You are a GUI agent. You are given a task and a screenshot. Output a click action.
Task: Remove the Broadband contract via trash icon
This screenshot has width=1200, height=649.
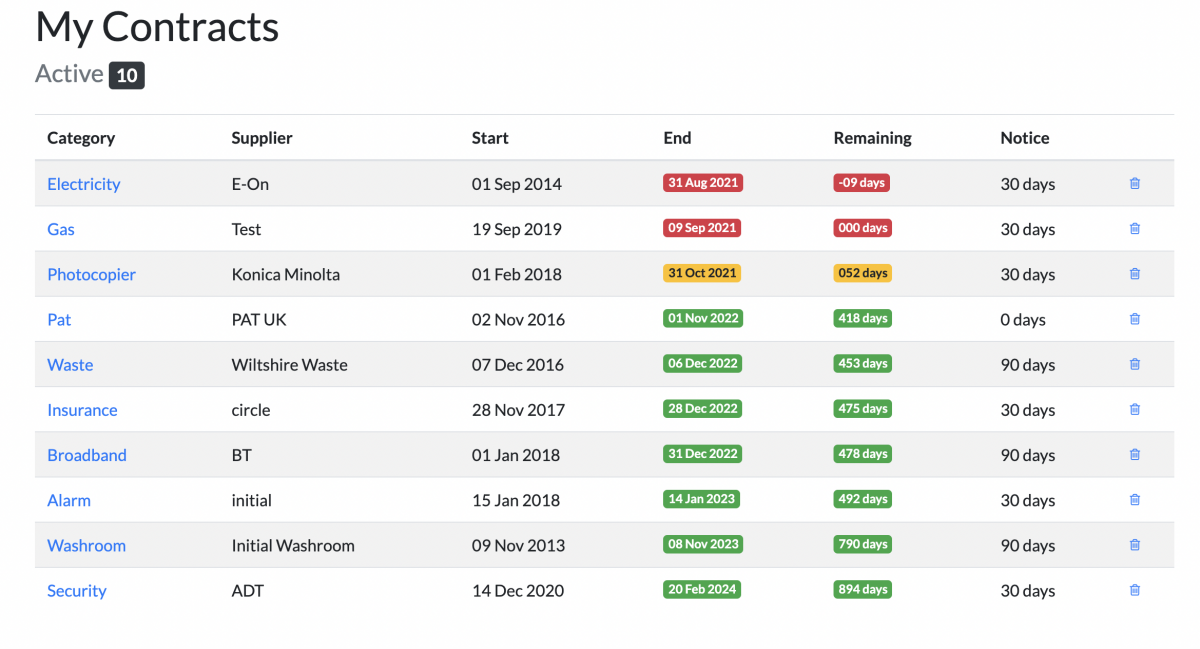point(1135,454)
